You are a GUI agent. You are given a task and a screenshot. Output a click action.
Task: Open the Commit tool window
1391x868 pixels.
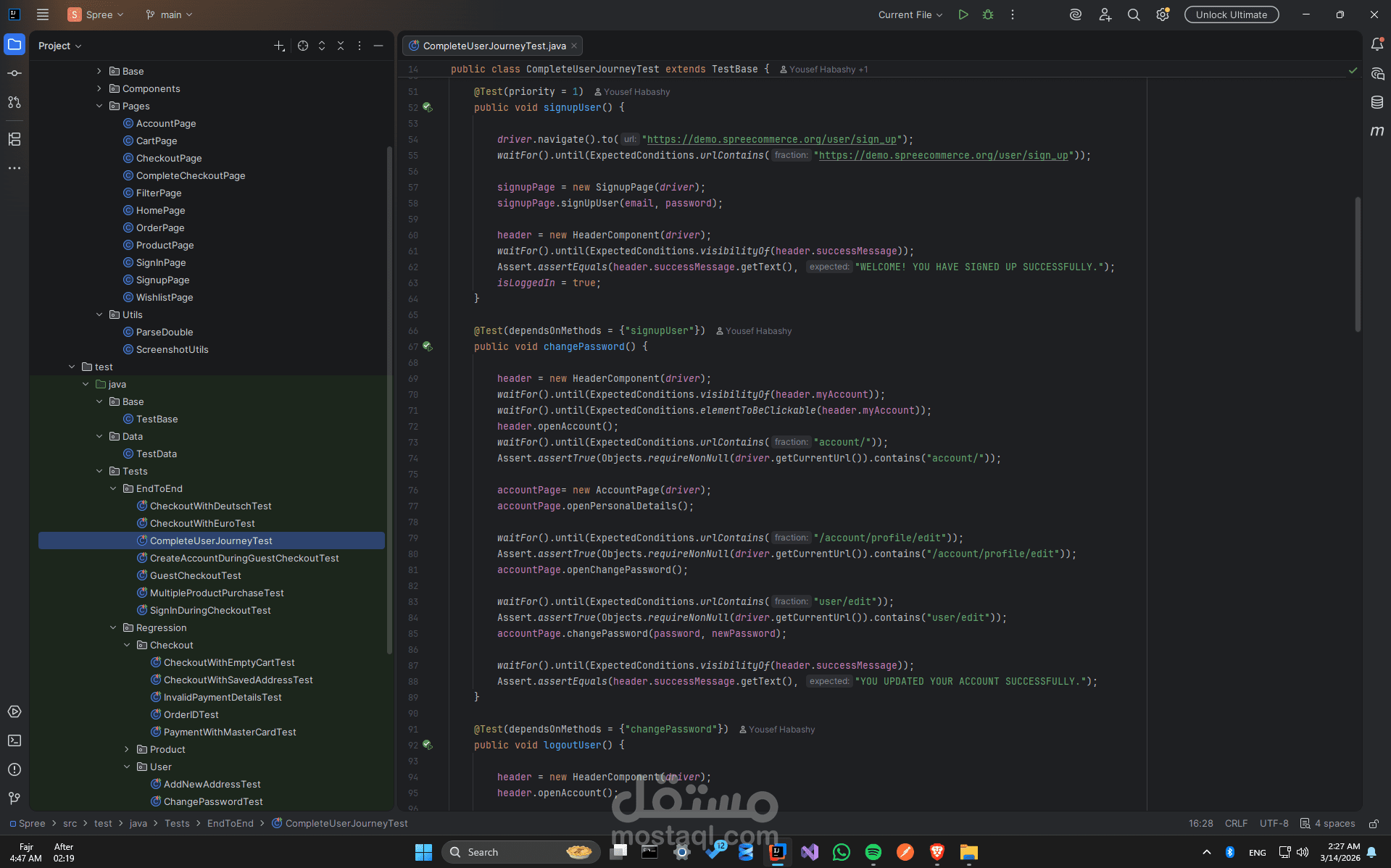coord(14,73)
